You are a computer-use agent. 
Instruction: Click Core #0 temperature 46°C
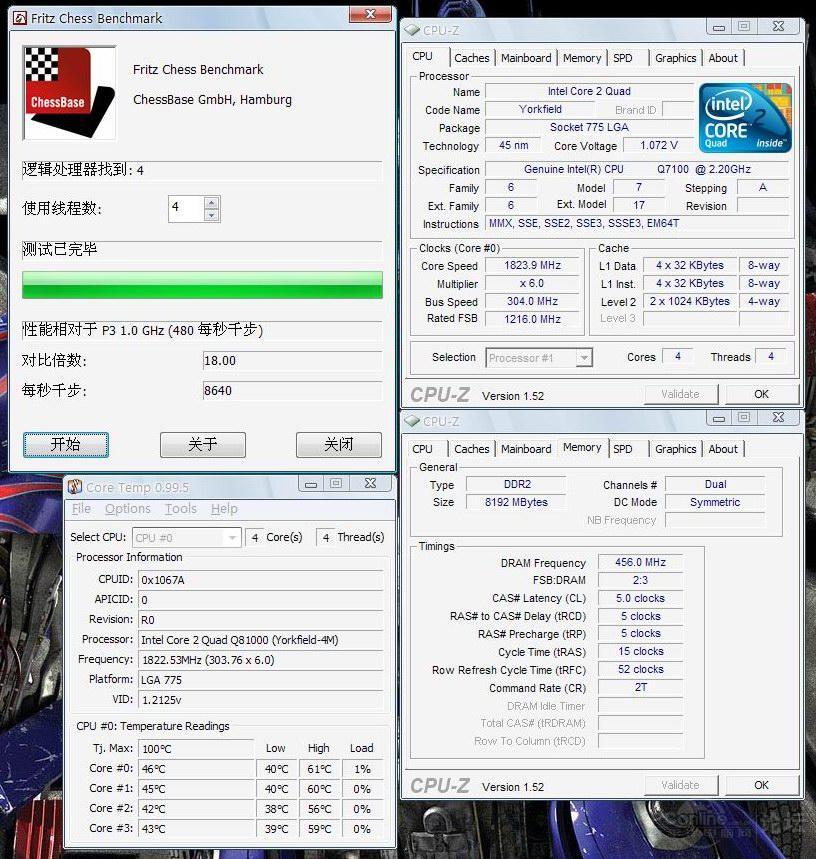pos(196,769)
